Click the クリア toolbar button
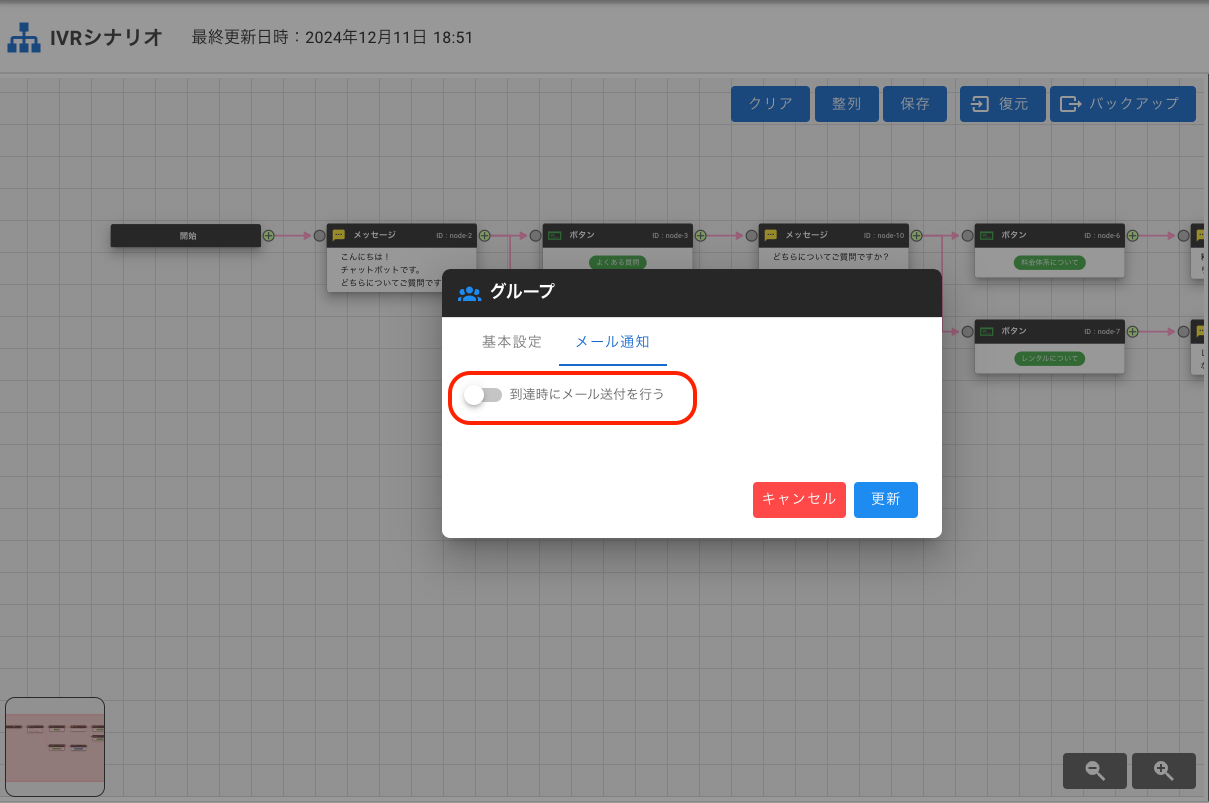Viewport: 1209px width, 803px height. click(770, 104)
